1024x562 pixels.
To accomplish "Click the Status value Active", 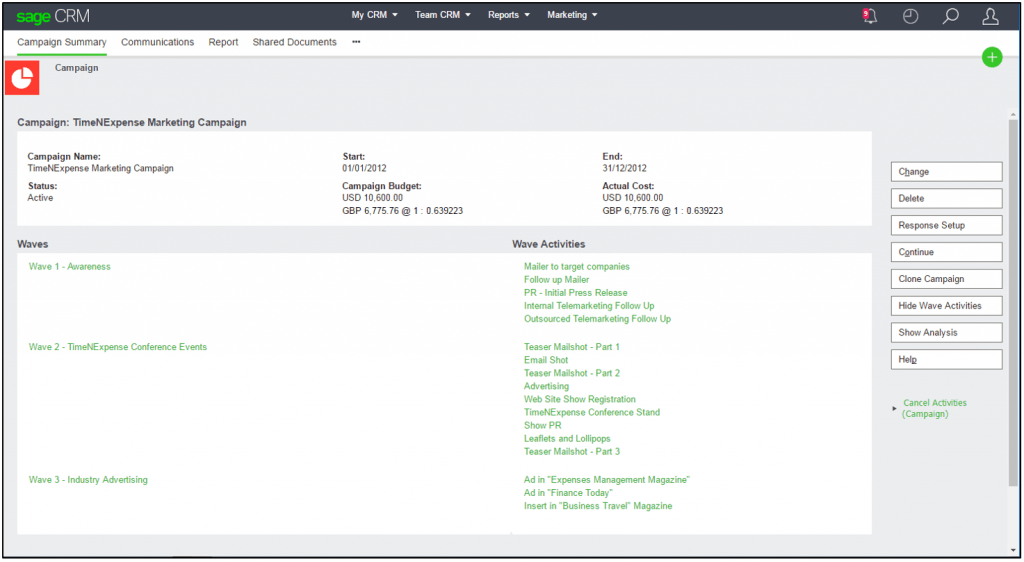I will [x=40, y=198].
